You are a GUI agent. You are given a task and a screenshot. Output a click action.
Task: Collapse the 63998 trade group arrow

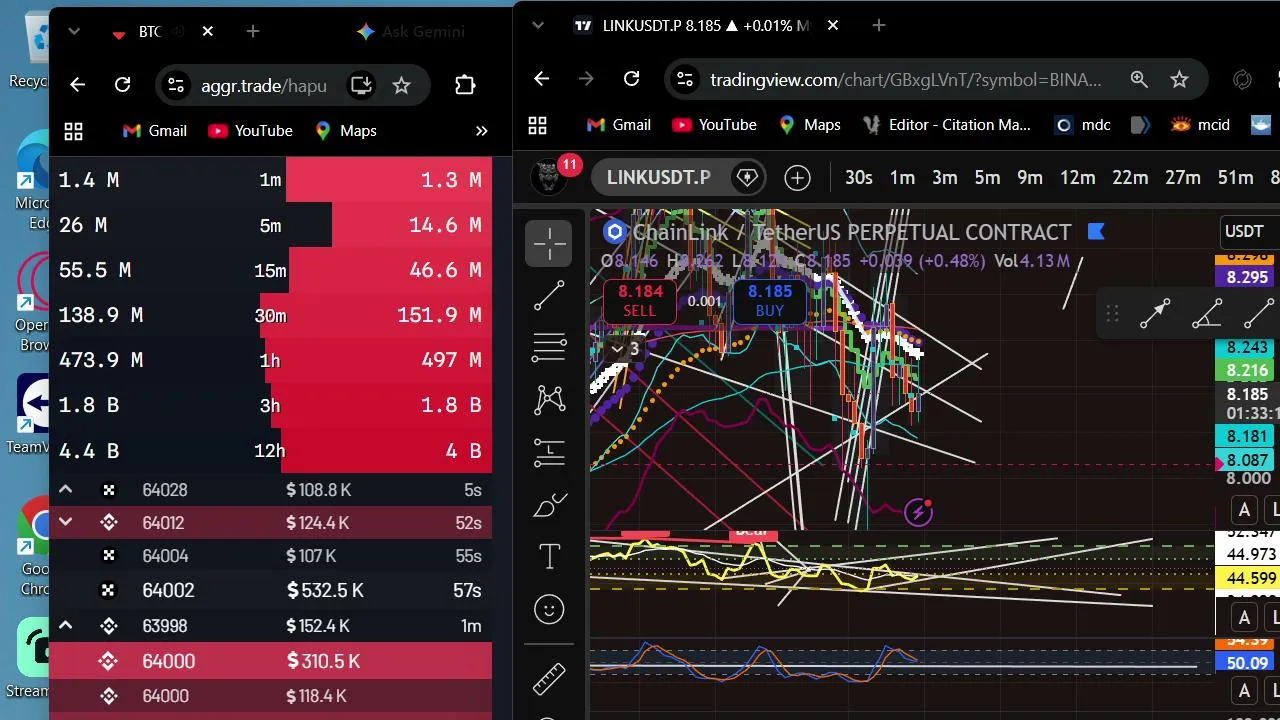65,626
